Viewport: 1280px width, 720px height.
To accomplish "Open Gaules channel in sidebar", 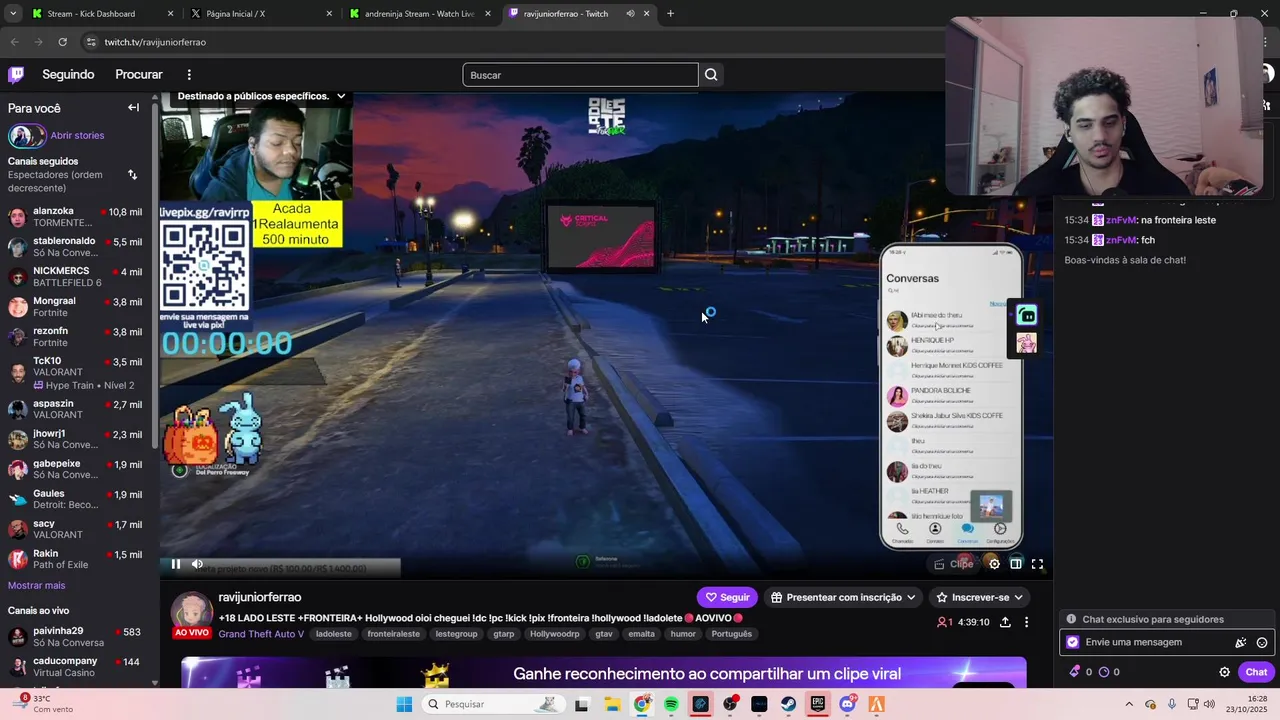I will point(76,499).
